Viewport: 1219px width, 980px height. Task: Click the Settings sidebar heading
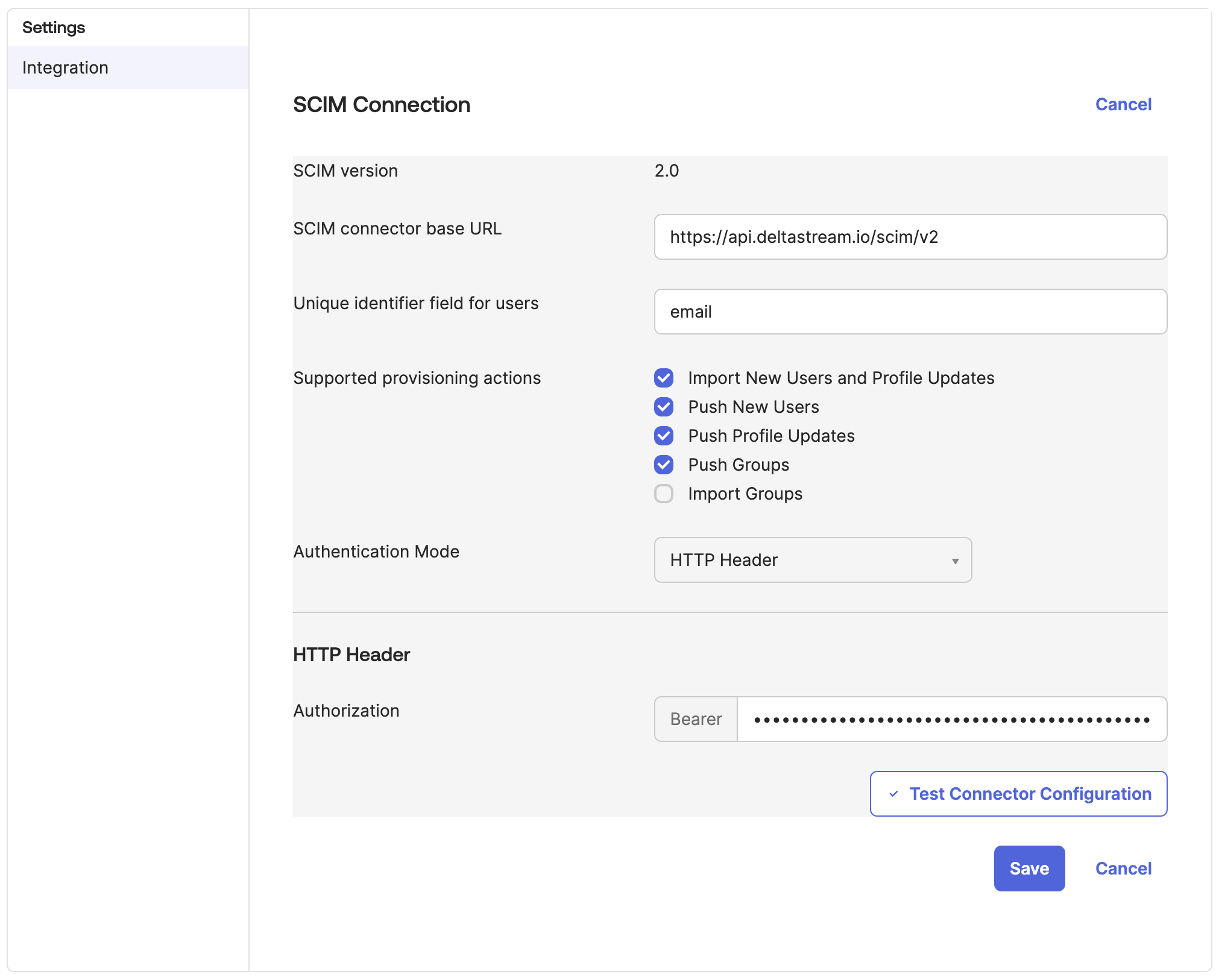point(54,28)
